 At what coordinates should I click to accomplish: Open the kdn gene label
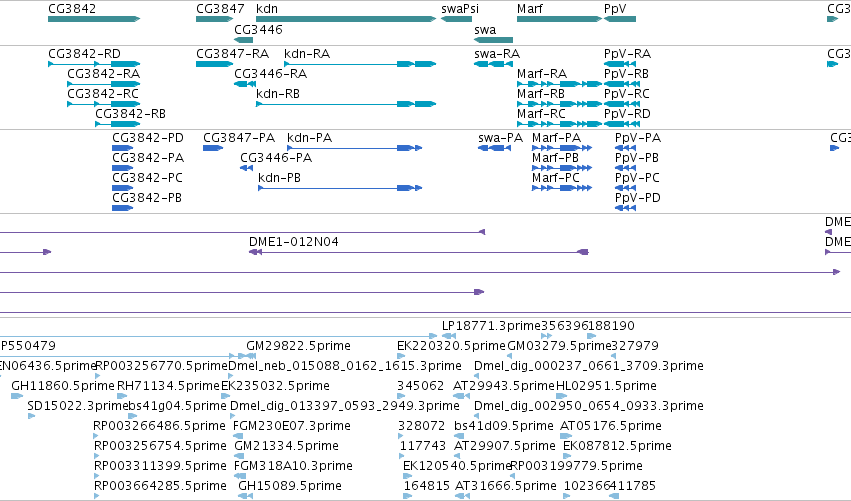267,9
